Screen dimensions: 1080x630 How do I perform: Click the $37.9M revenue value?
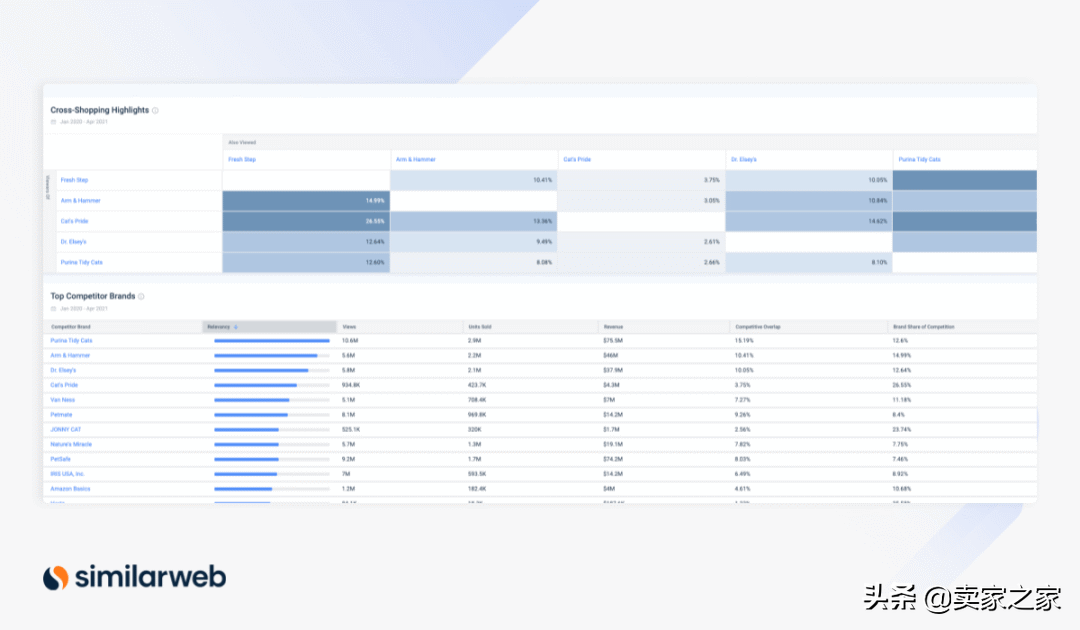point(613,370)
